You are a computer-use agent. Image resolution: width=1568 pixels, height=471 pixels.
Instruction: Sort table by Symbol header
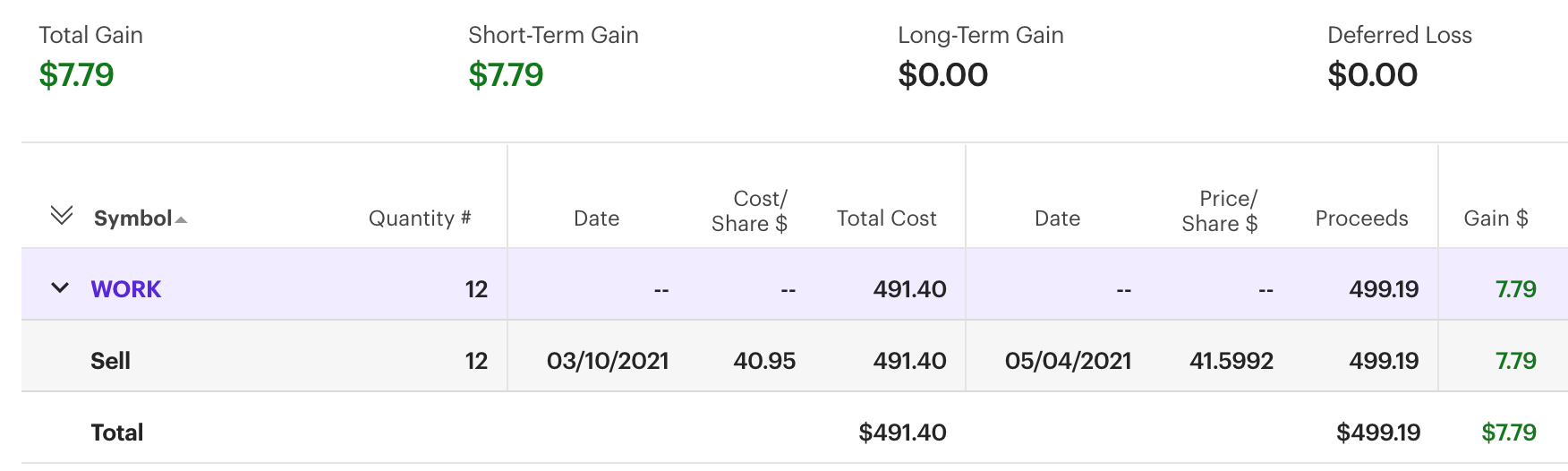pos(132,218)
